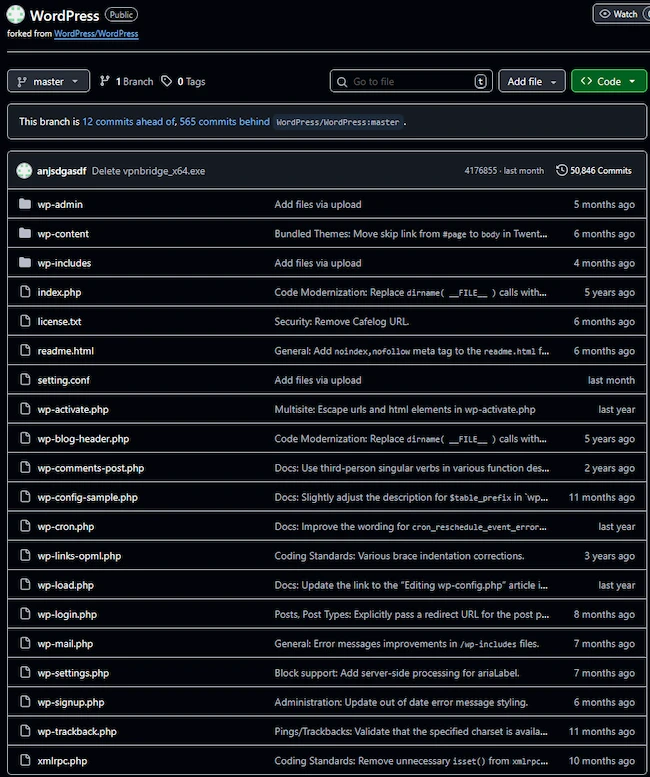Image resolution: width=650 pixels, height=777 pixels.
Task: Click the WordPress repository avatar icon
Action: (15, 14)
